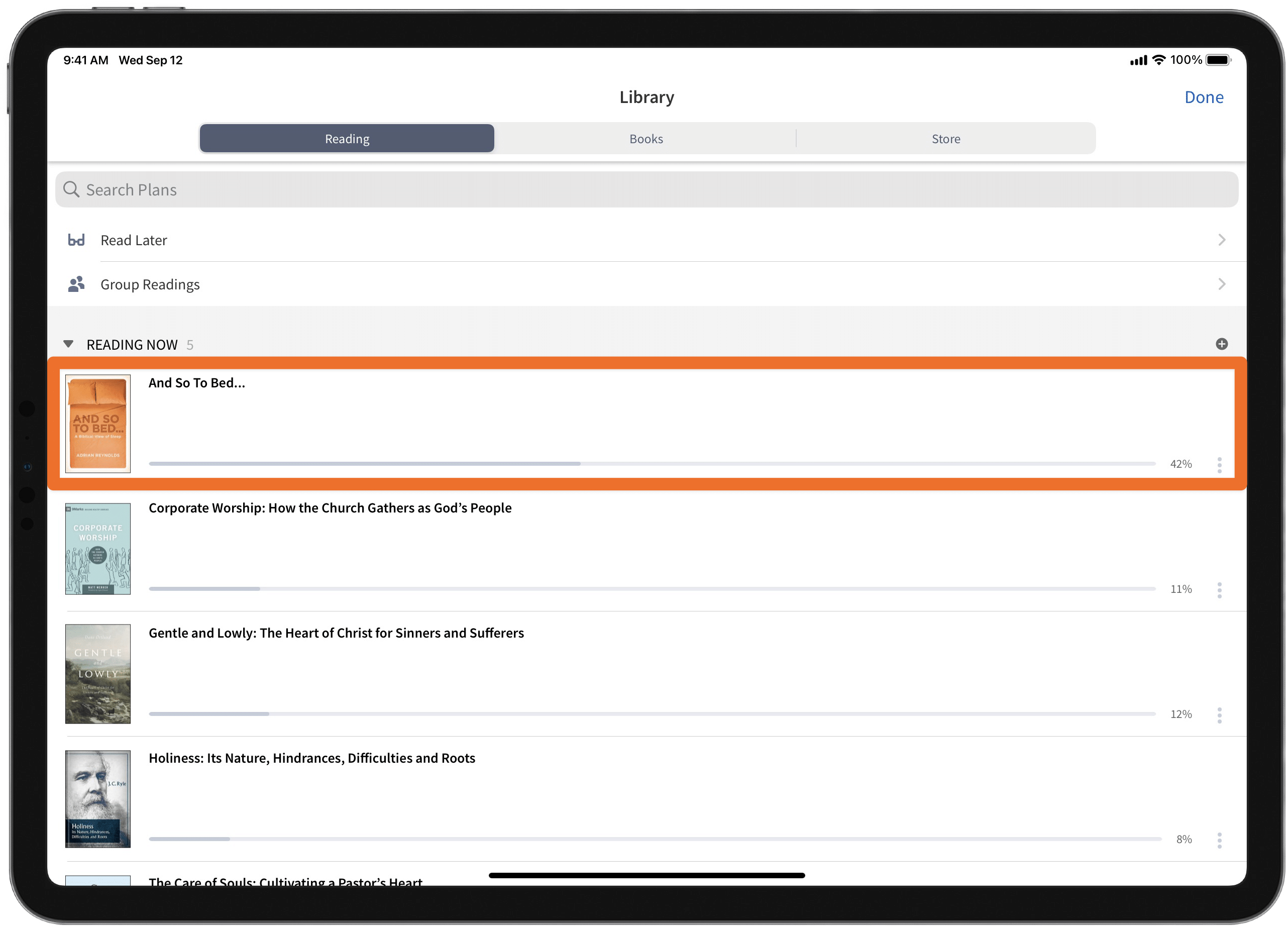Click the Done button
The height and width of the screenshot is (927, 1288).
[1204, 97]
